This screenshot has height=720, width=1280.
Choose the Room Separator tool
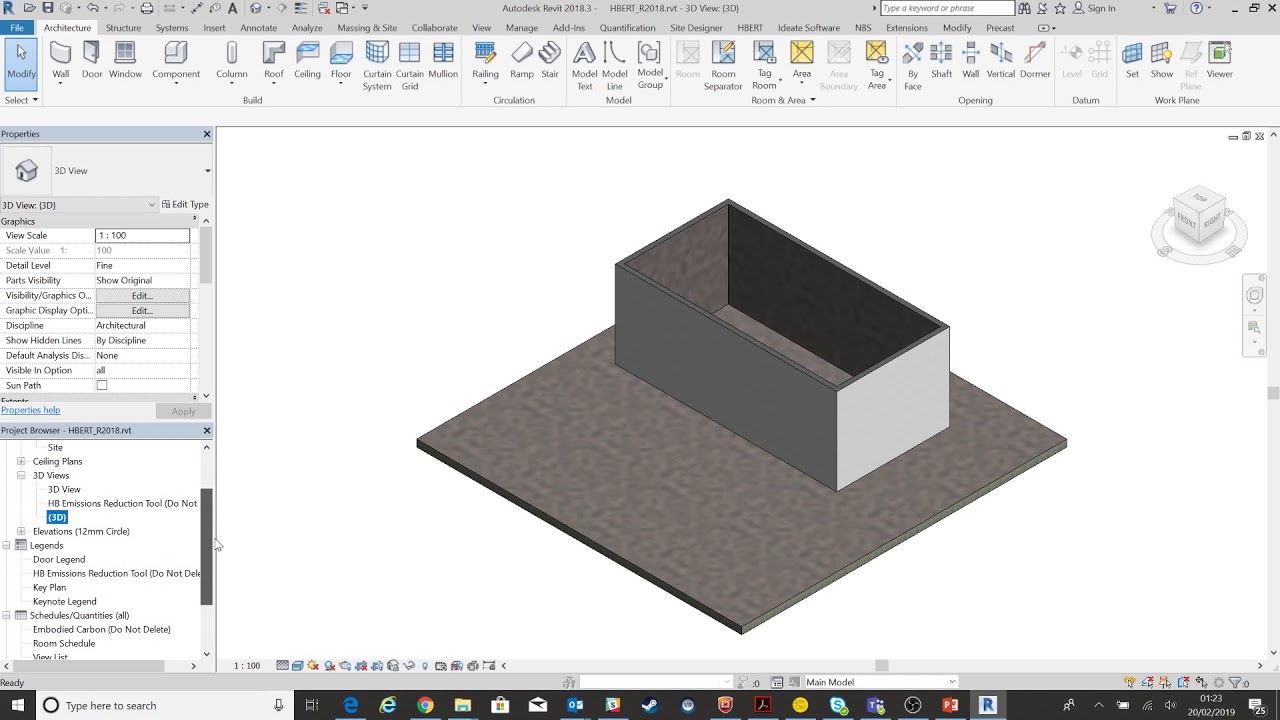coord(723,66)
